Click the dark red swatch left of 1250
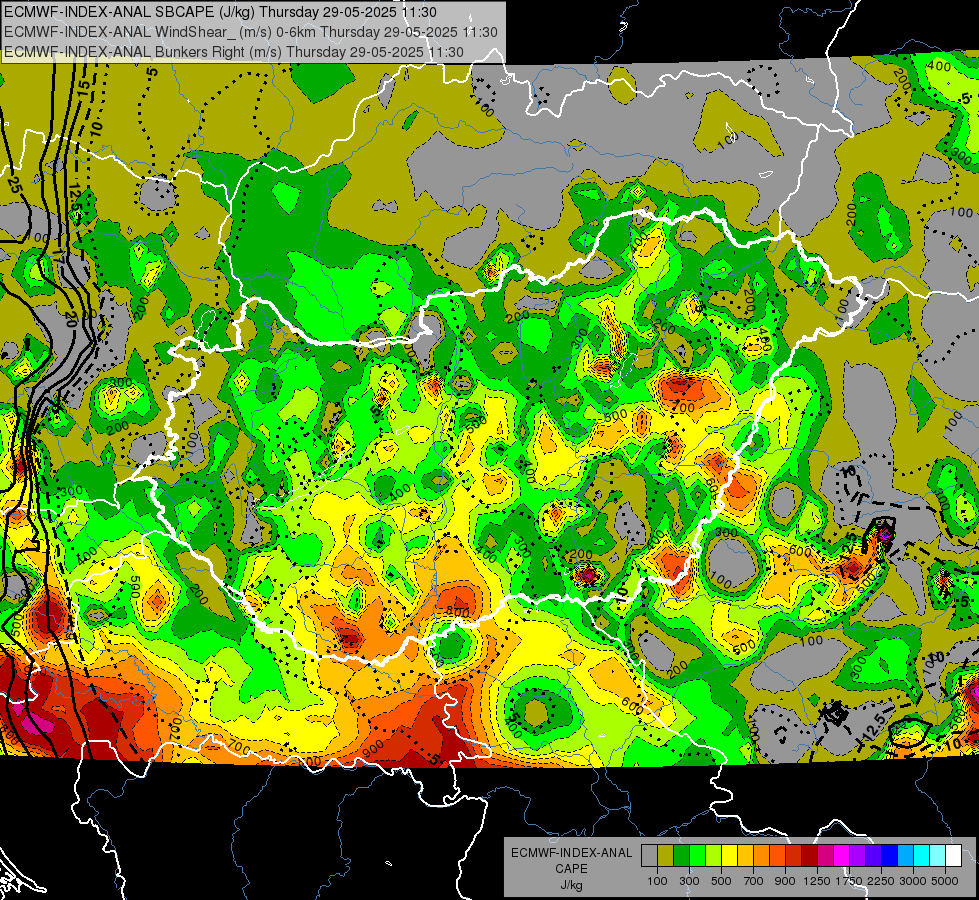 (809, 856)
